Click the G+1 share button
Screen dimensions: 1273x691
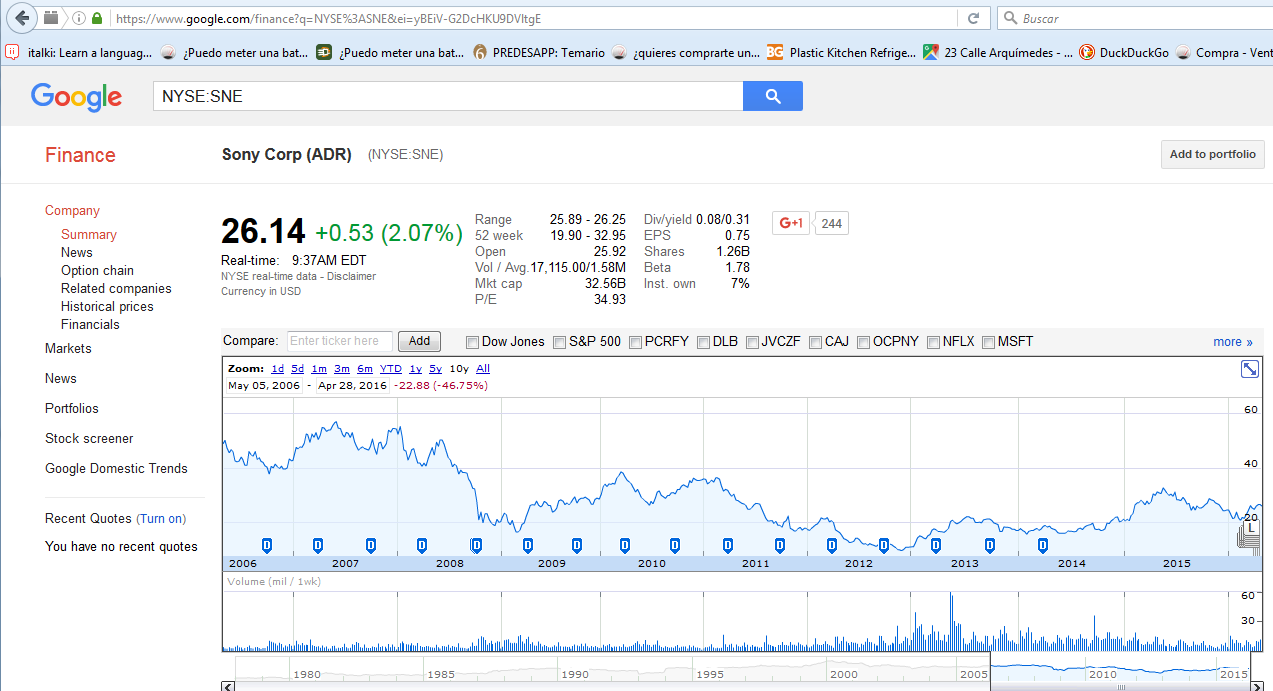pos(792,223)
